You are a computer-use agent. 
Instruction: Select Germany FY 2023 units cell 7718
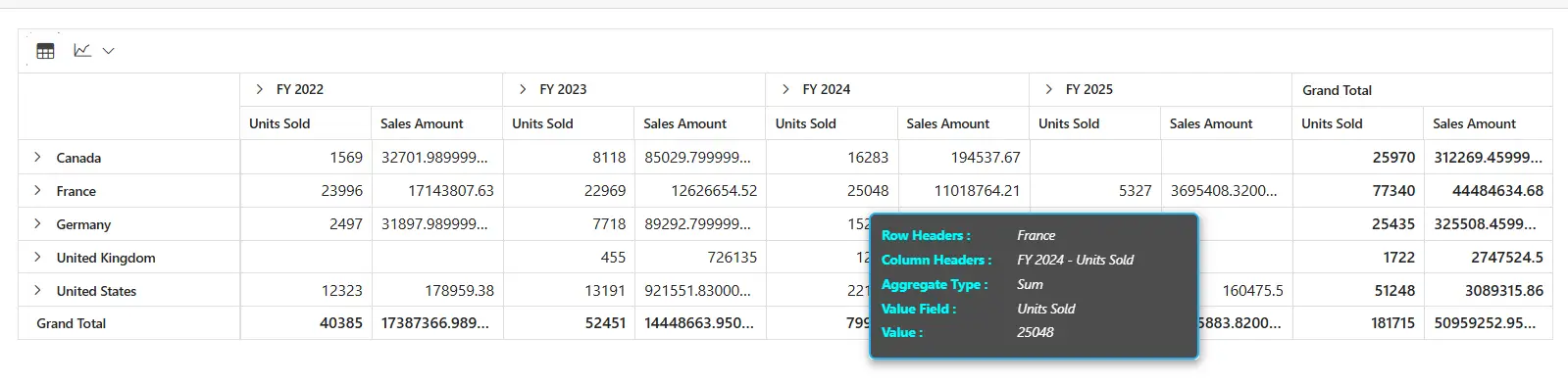pyautogui.click(x=569, y=223)
